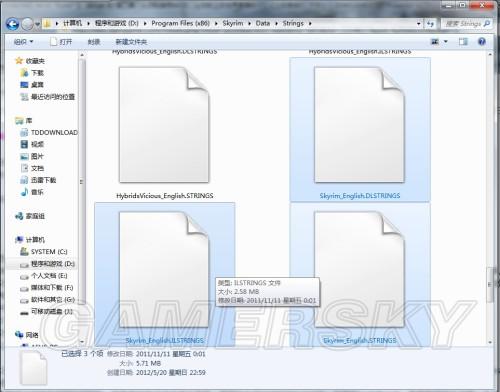Toggle the preview pane icon
The image size is (500, 392).
(x=463, y=42)
